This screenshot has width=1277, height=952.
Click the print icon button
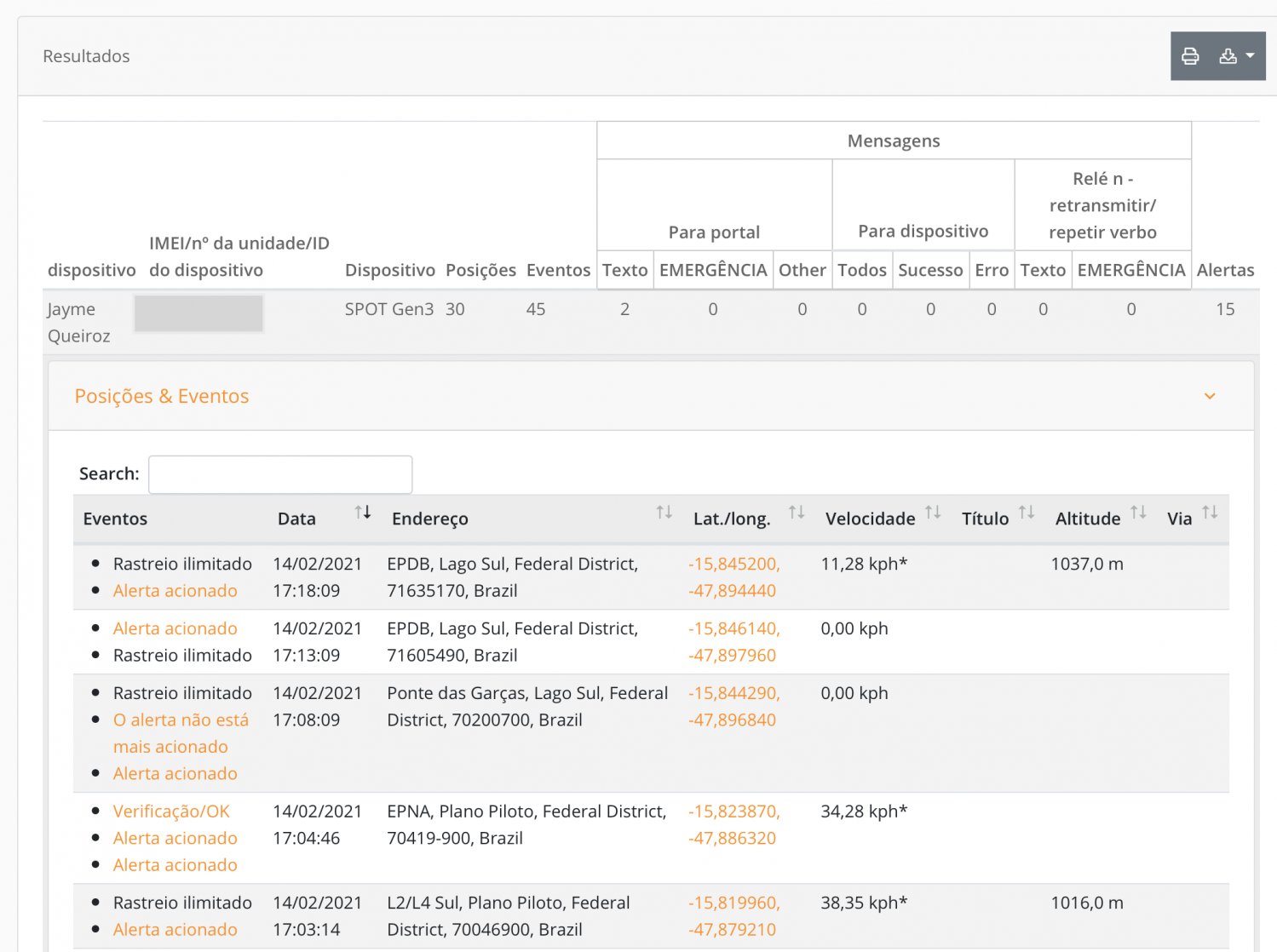point(1190,56)
